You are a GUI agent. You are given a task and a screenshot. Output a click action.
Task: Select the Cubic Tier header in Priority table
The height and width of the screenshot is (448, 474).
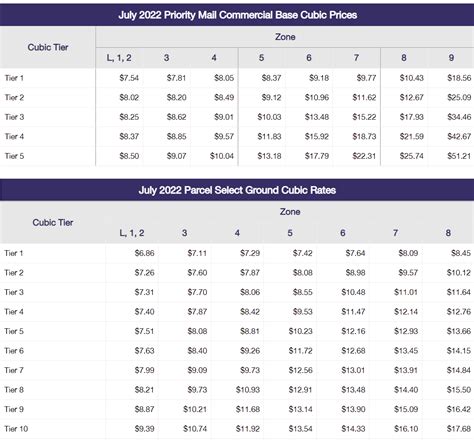pyautogui.click(x=48, y=47)
